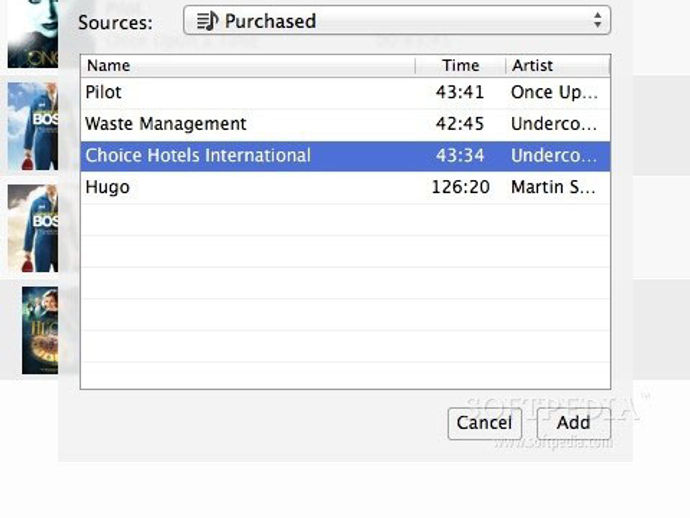
Task: Click the Hugo movie poster thumbnail
Action: (x=40, y=331)
